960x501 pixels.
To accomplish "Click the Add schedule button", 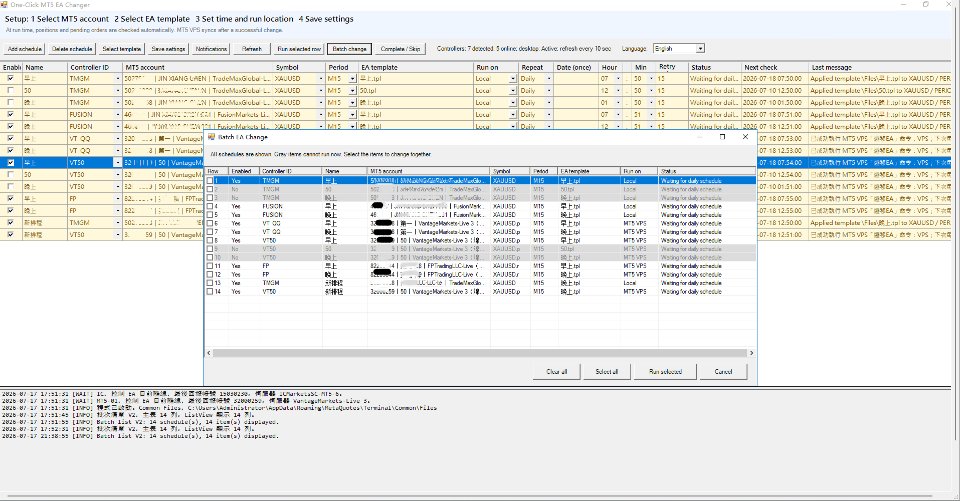I will 24,49.
